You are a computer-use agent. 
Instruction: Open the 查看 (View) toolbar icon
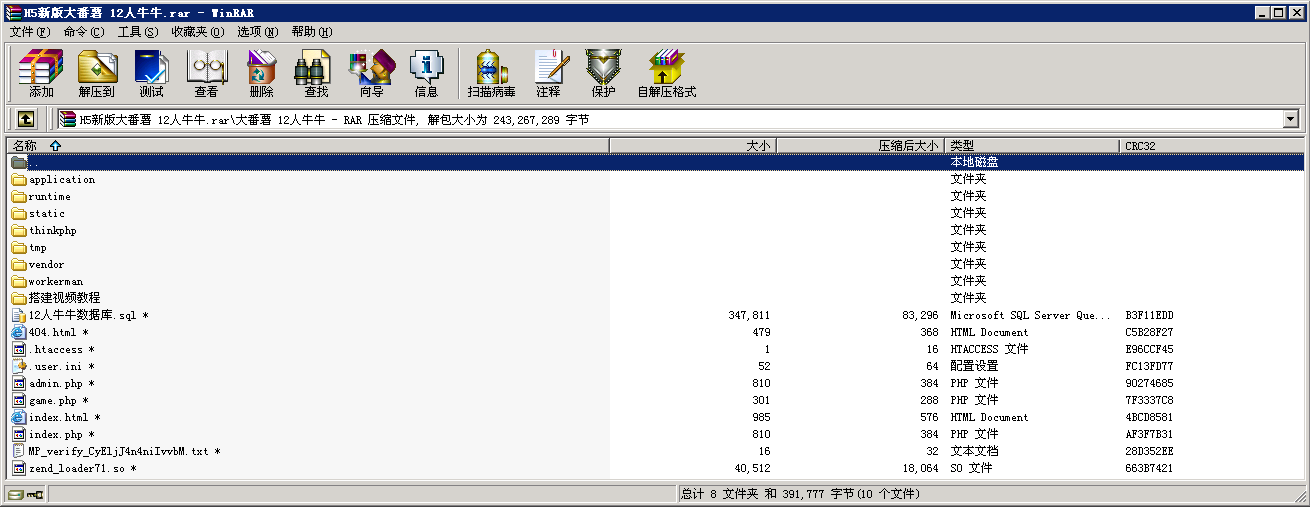click(206, 74)
